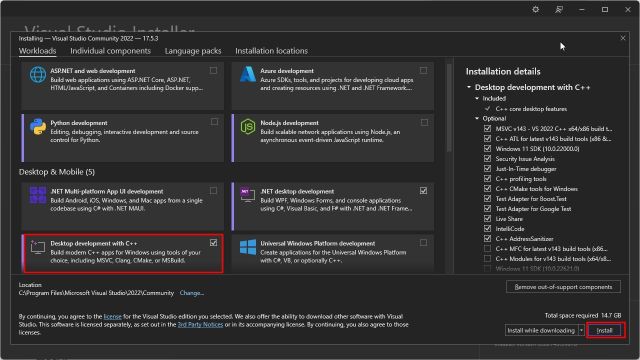
Task: Uncheck IntelliCode optional component
Action: [x=487, y=229]
